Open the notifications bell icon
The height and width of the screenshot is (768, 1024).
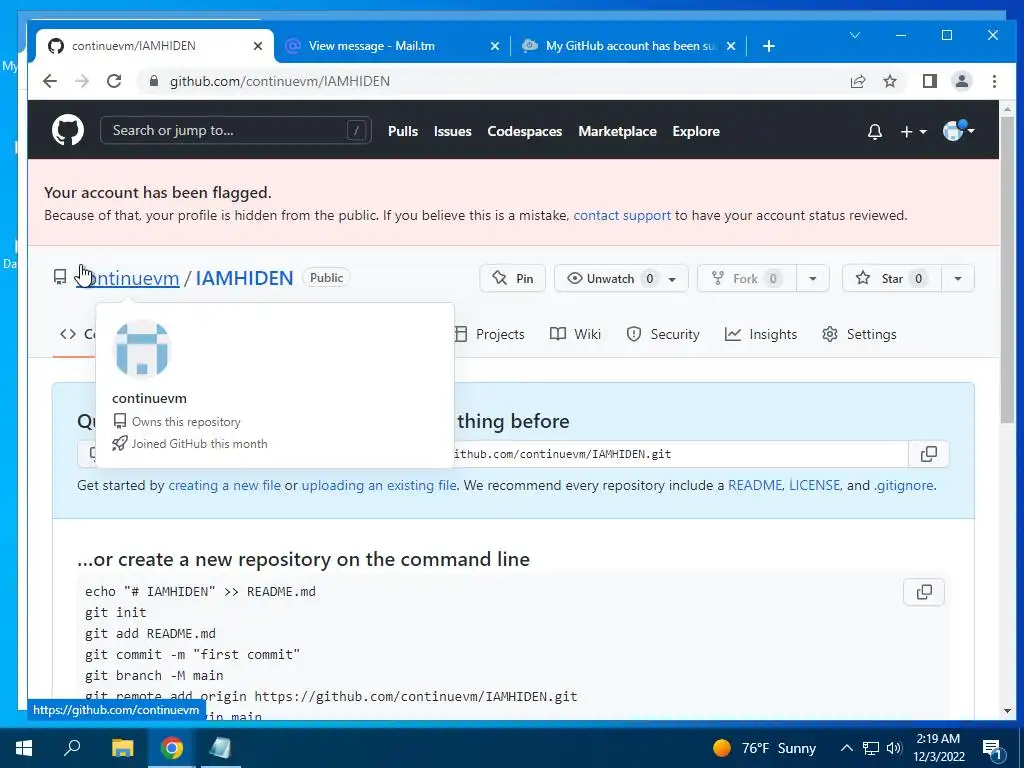pyautogui.click(x=874, y=131)
